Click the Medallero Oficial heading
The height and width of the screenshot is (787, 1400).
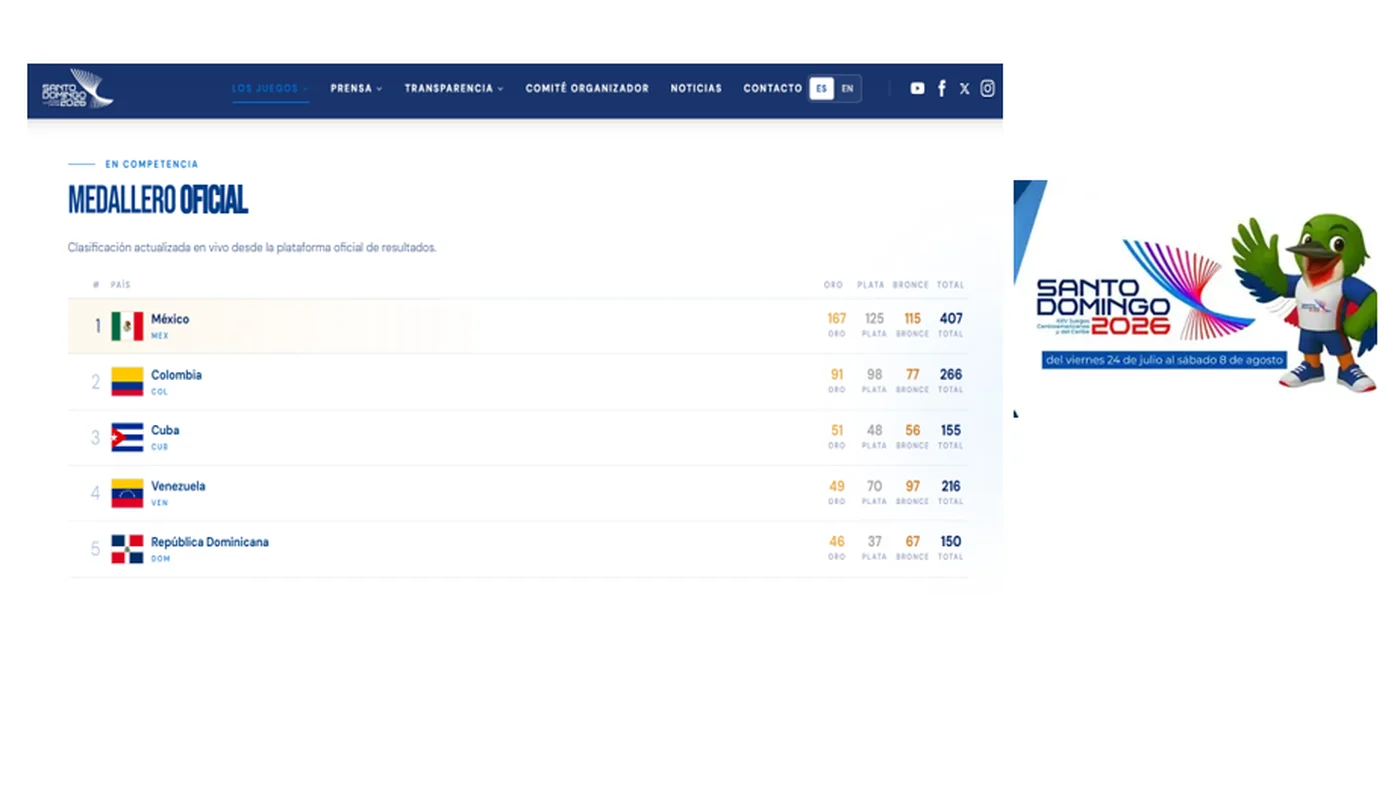(x=158, y=200)
